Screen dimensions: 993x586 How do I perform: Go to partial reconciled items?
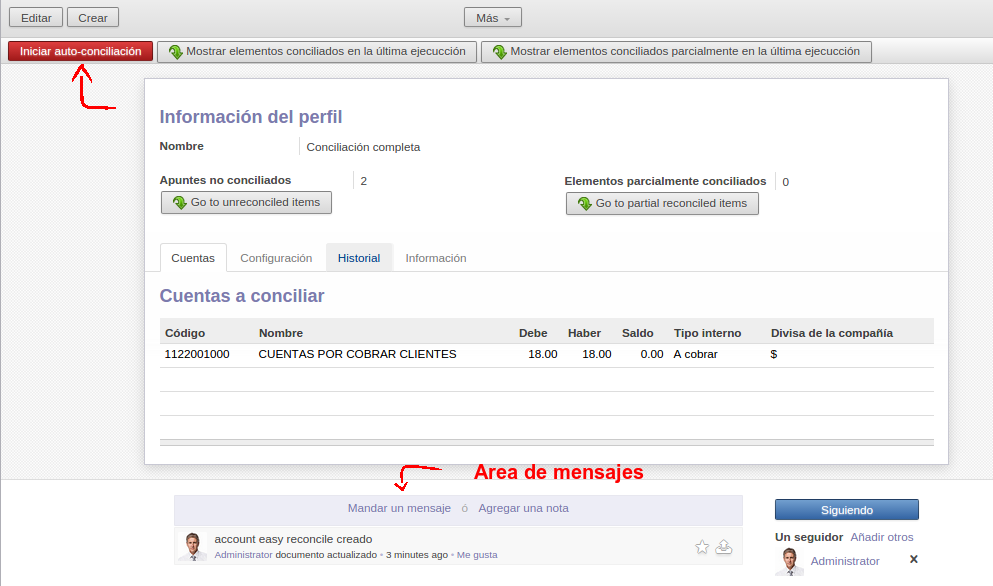point(662,203)
